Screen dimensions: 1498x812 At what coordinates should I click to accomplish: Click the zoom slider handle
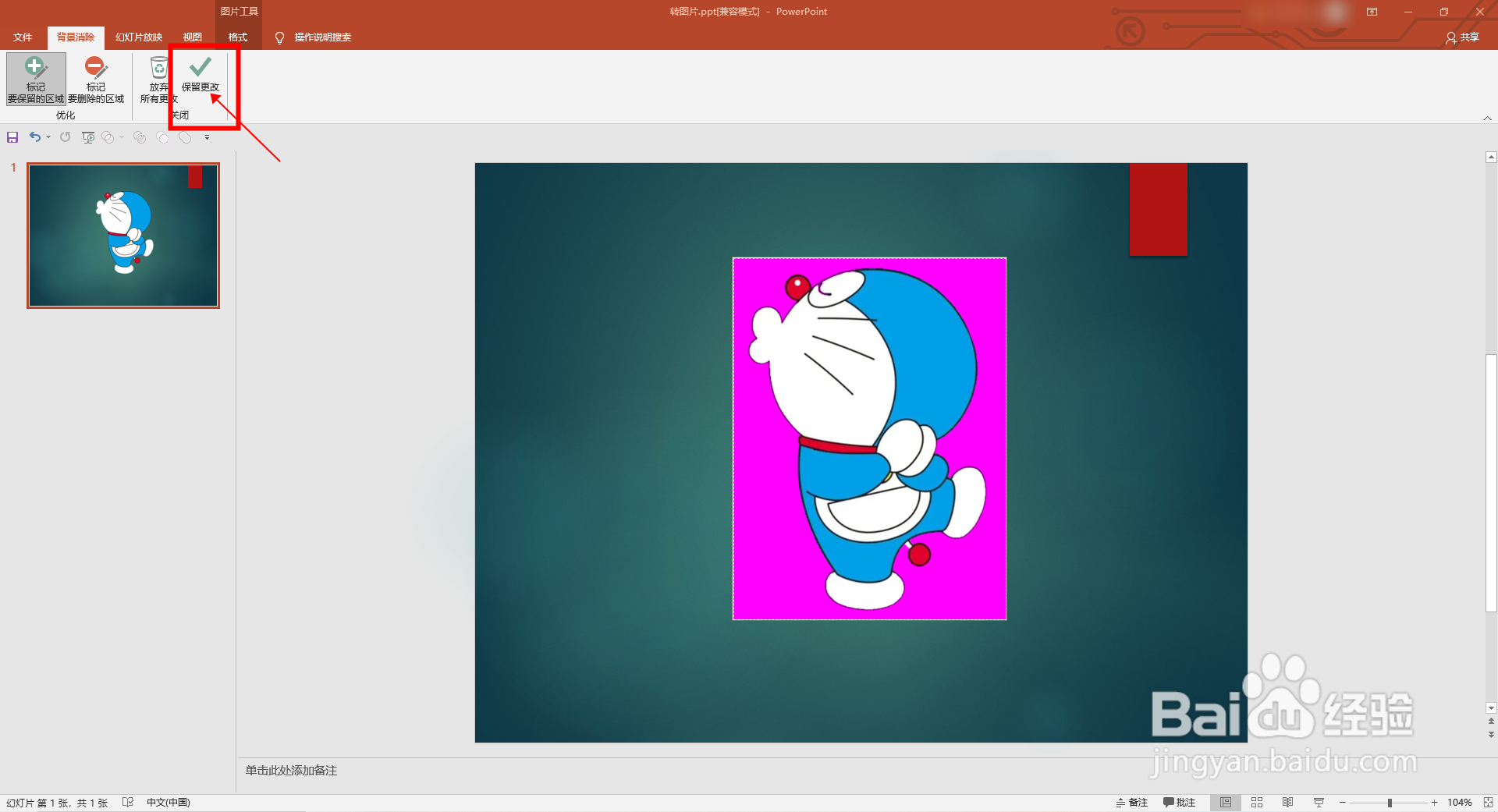[x=1390, y=803]
